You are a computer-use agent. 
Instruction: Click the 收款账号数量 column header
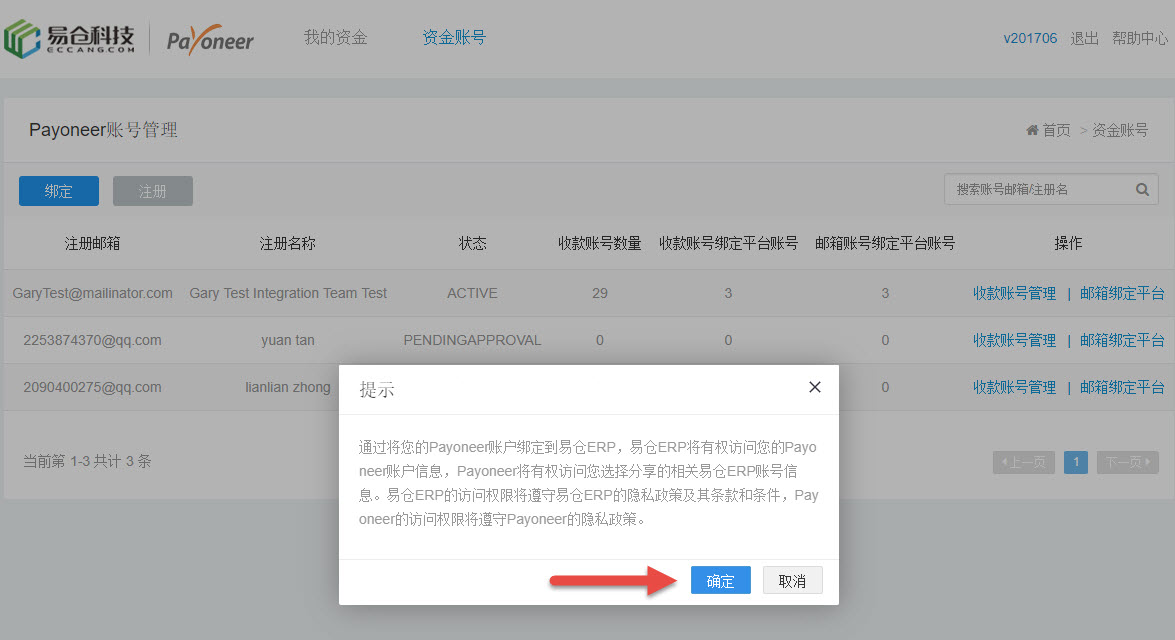[599, 244]
